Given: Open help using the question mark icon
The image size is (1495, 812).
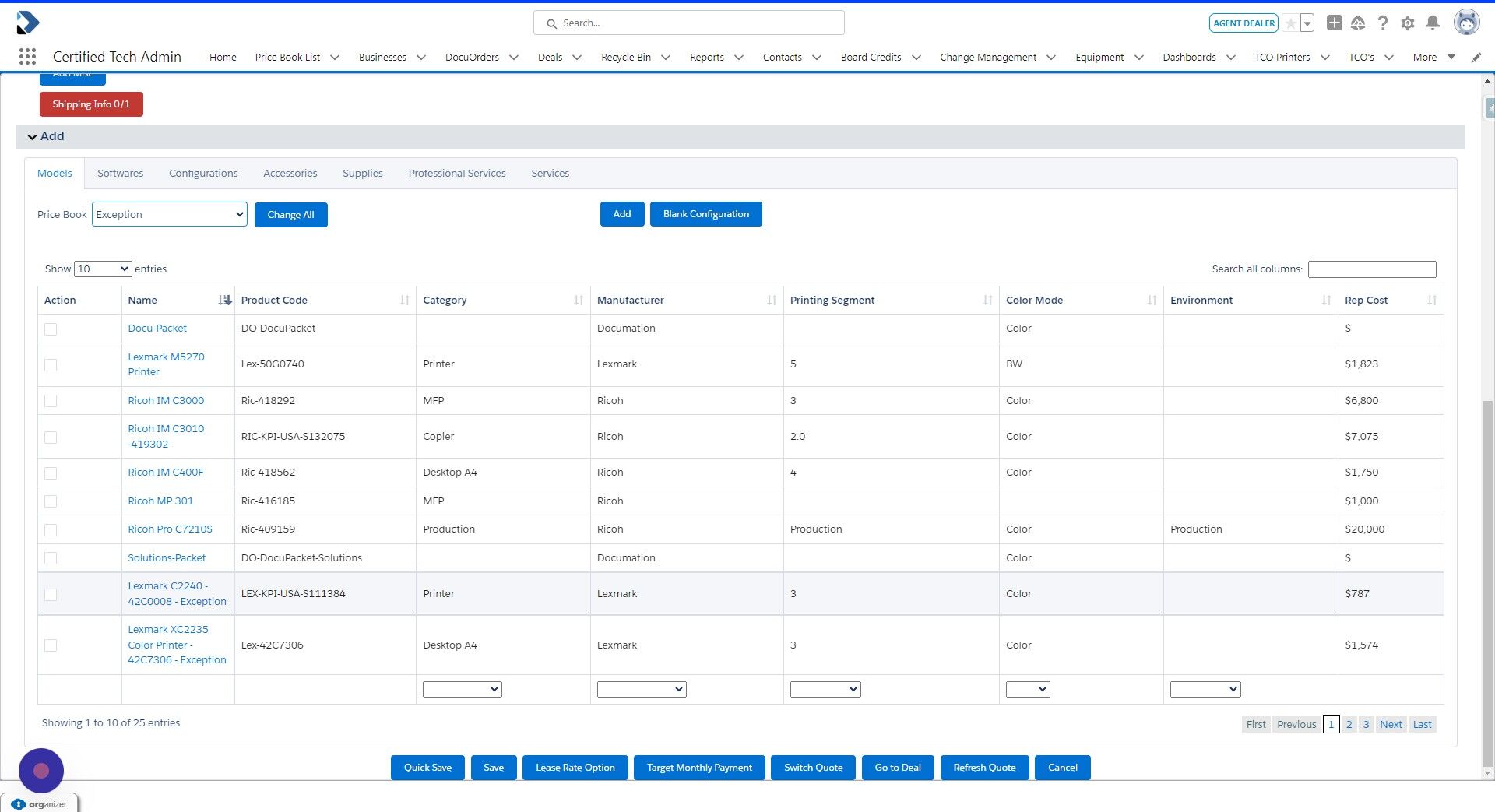Looking at the screenshot, I should coord(1383,23).
